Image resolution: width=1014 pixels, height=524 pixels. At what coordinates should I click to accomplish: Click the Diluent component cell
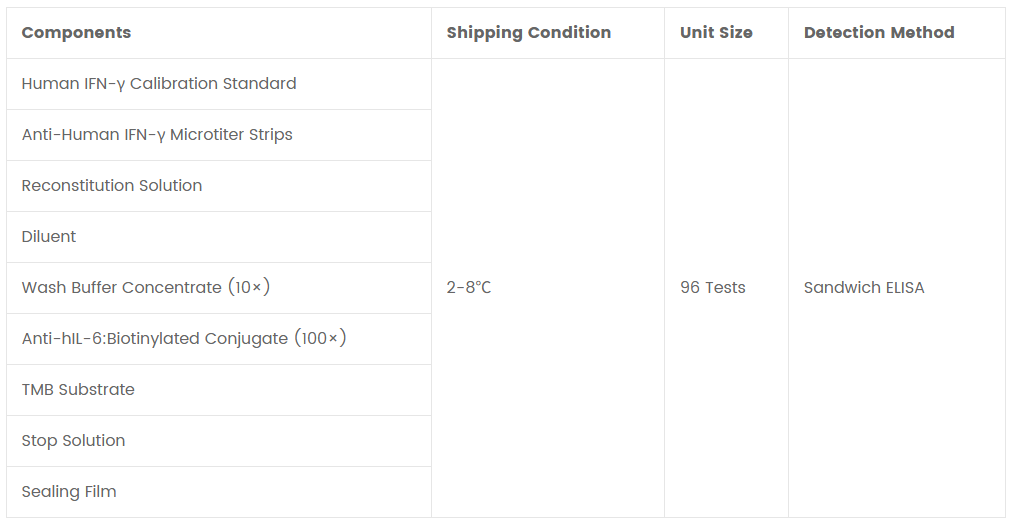tap(49, 237)
